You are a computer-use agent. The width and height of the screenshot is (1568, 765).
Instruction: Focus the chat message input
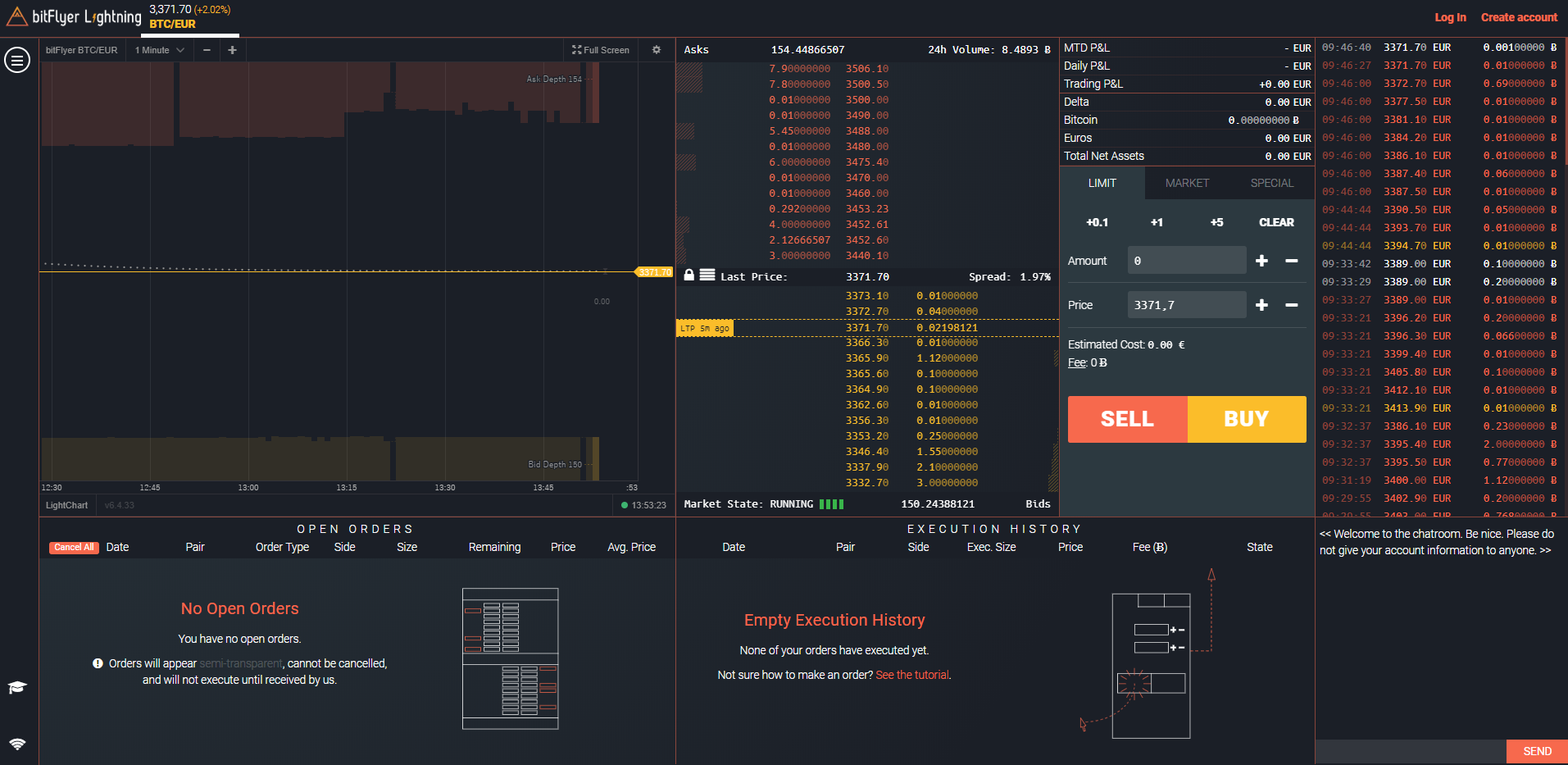(x=1411, y=751)
